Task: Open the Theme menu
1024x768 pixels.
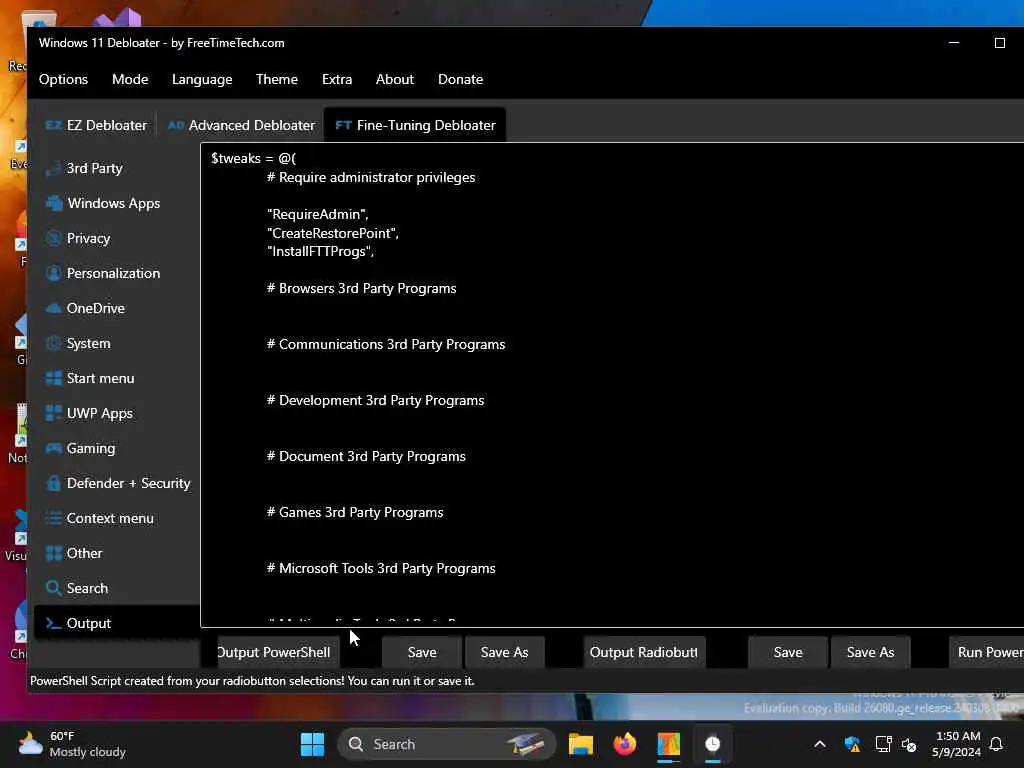Action: tap(277, 79)
